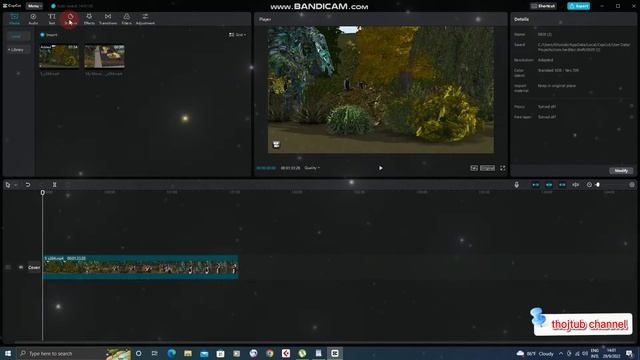Toggle the first teal magnet snapping icon
640x360 pixels.
coord(536,185)
